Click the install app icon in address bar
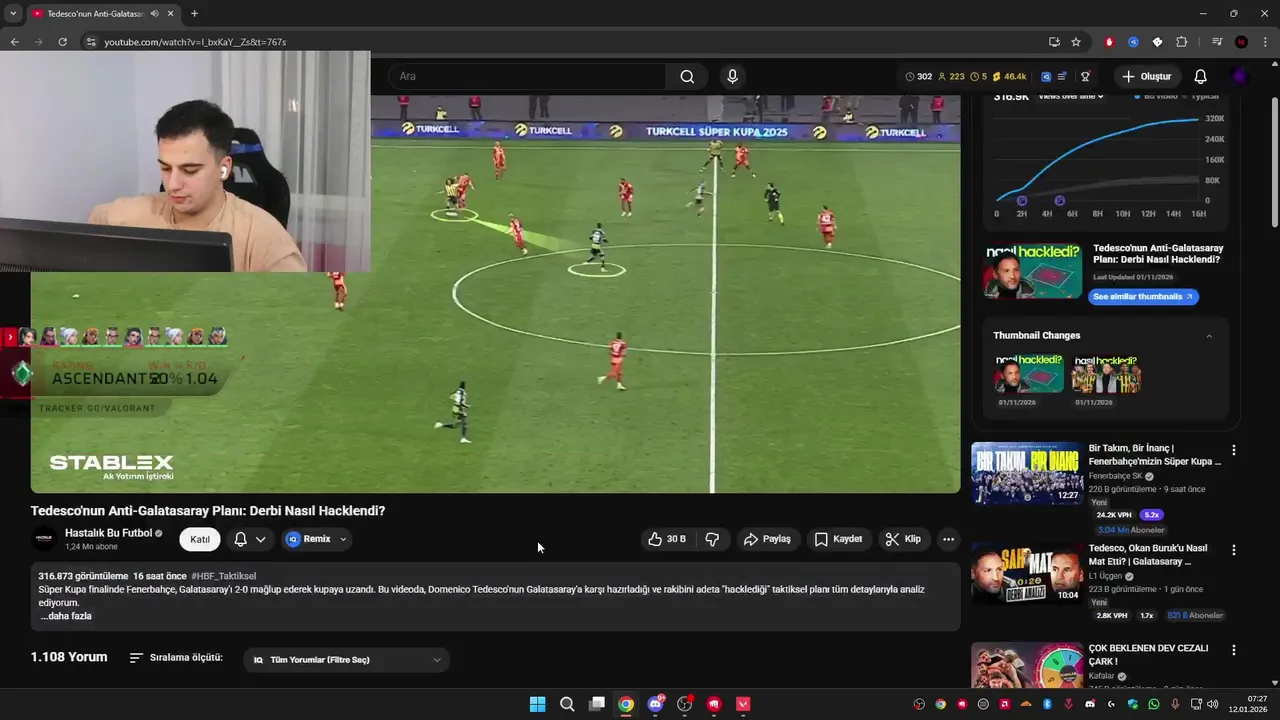Screen dimensions: 1280x720 pos(1054,42)
